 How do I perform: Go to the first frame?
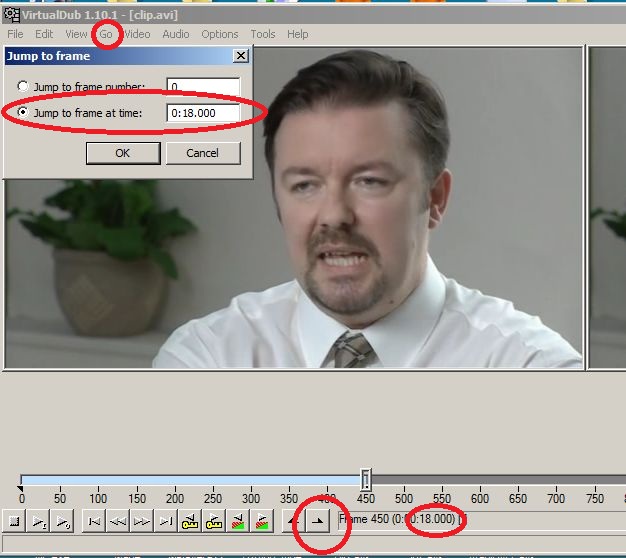coord(94,521)
